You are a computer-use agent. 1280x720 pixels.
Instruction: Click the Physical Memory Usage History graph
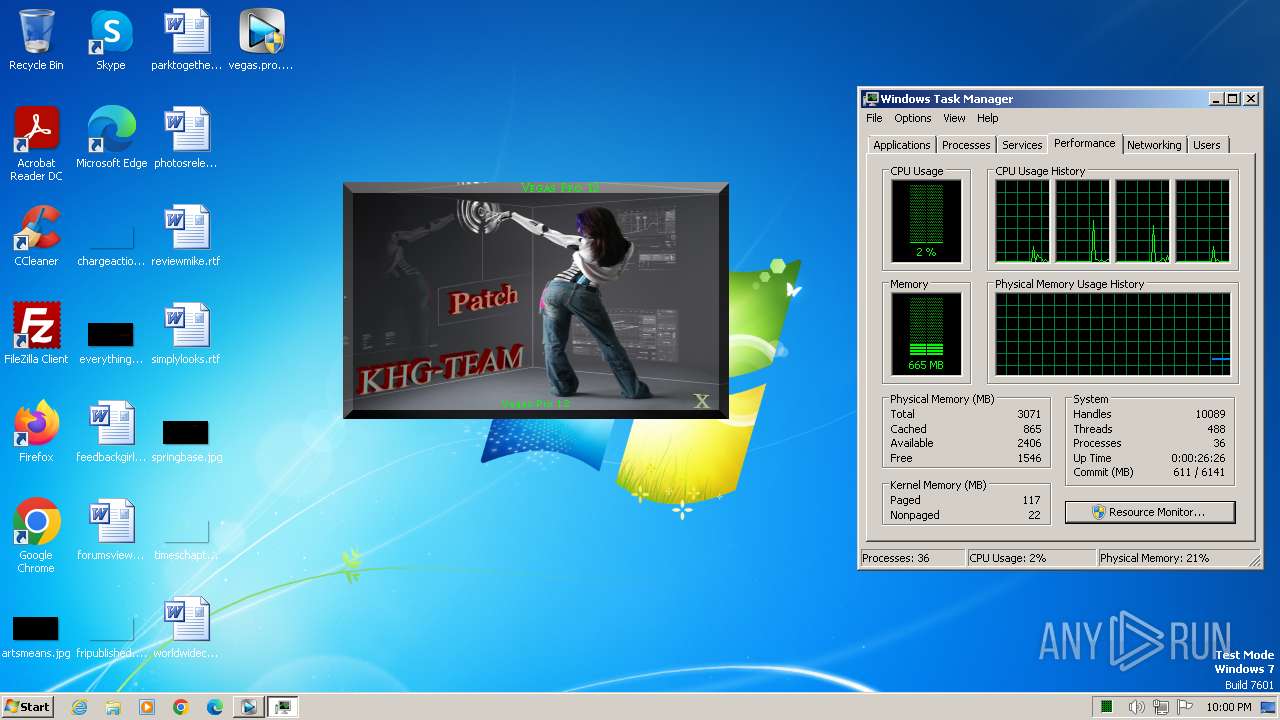coord(1112,334)
